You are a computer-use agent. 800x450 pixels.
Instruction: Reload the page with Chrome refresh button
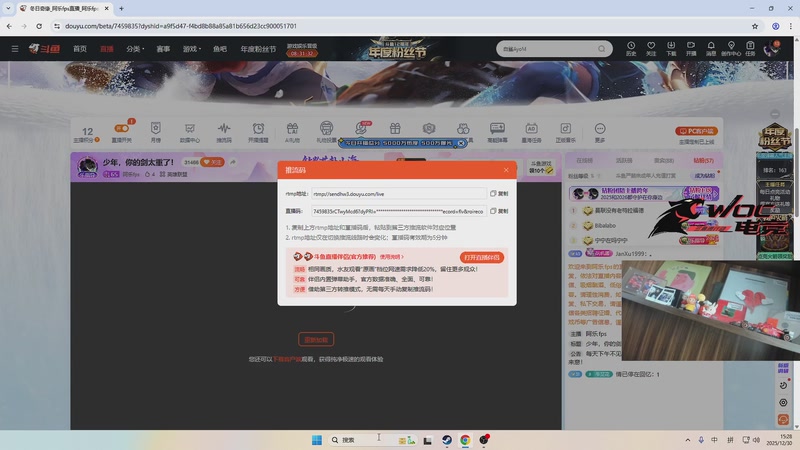point(39,26)
